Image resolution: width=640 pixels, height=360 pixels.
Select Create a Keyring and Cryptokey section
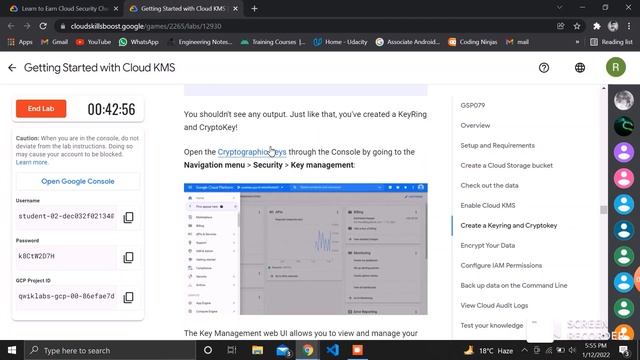[509, 225]
